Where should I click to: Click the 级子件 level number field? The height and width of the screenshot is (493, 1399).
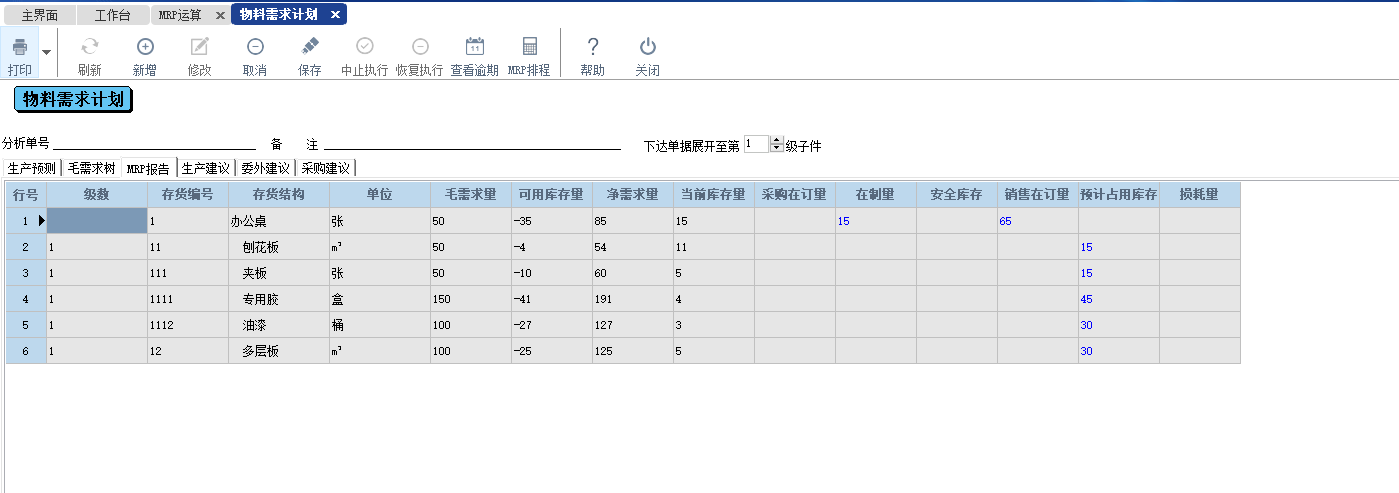coord(756,144)
